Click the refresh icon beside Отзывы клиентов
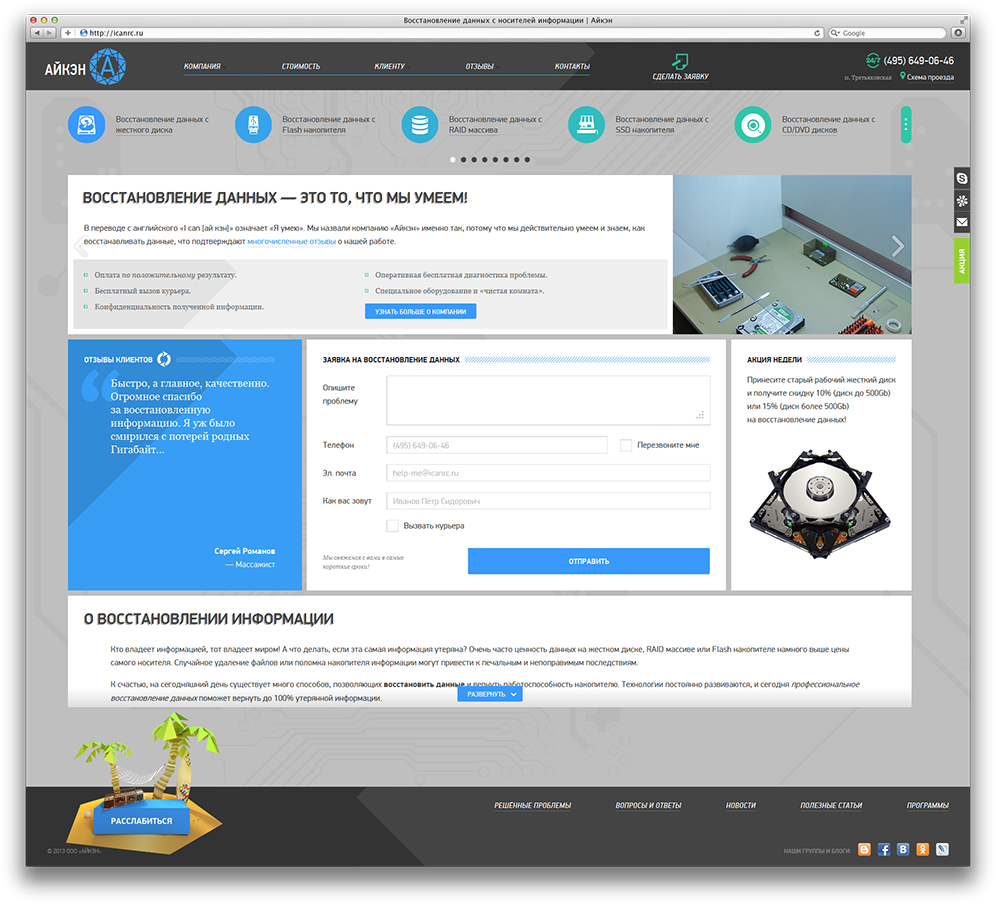This screenshot has width=996, height=904. tap(165, 359)
